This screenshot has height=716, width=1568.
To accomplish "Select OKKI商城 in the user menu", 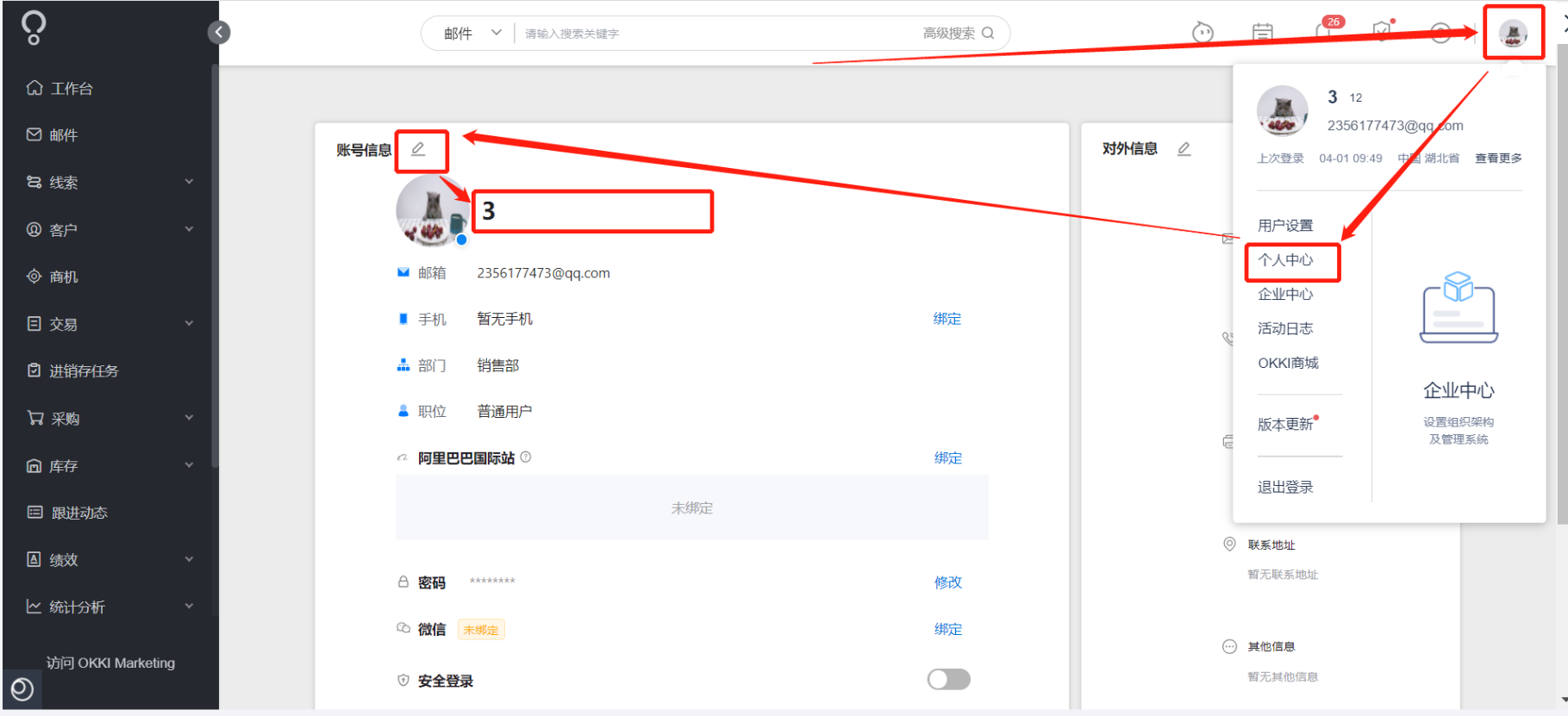I will [x=1288, y=364].
